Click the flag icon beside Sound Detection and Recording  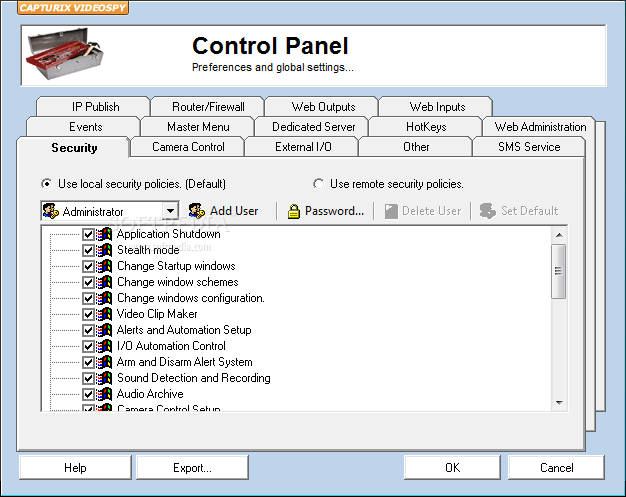click(x=104, y=378)
